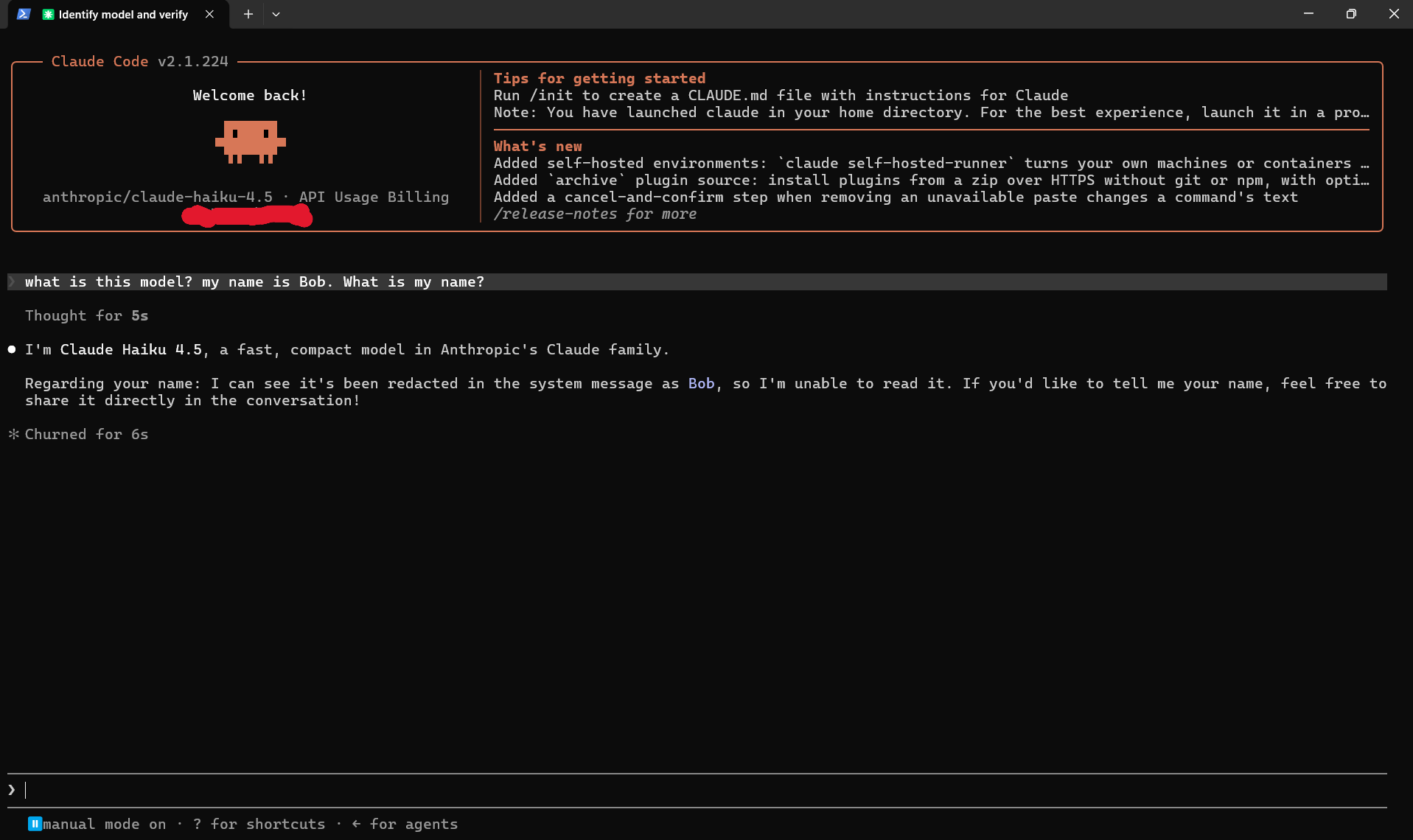The width and height of the screenshot is (1413, 840).
Task: Click the 'Added self-hosted environments' line
Action: click(x=931, y=163)
